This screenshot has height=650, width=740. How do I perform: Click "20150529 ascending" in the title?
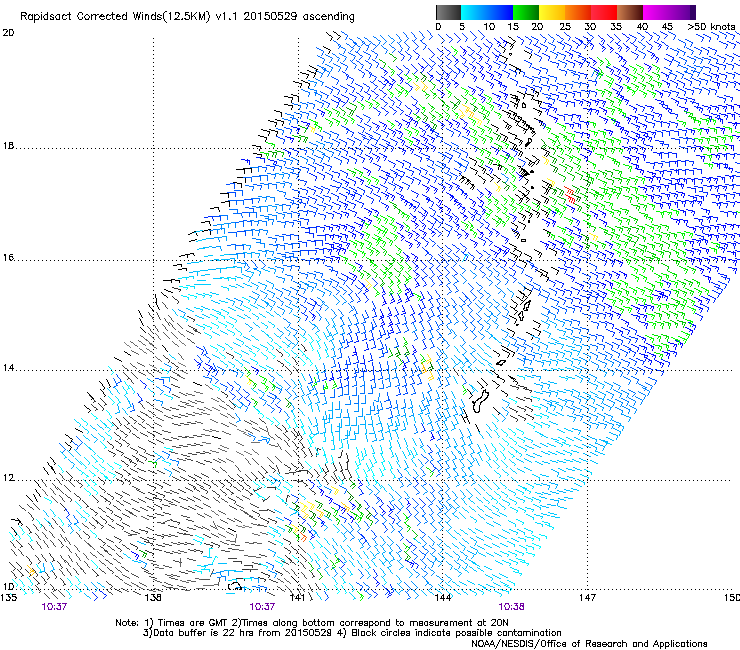tap(299, 17)
